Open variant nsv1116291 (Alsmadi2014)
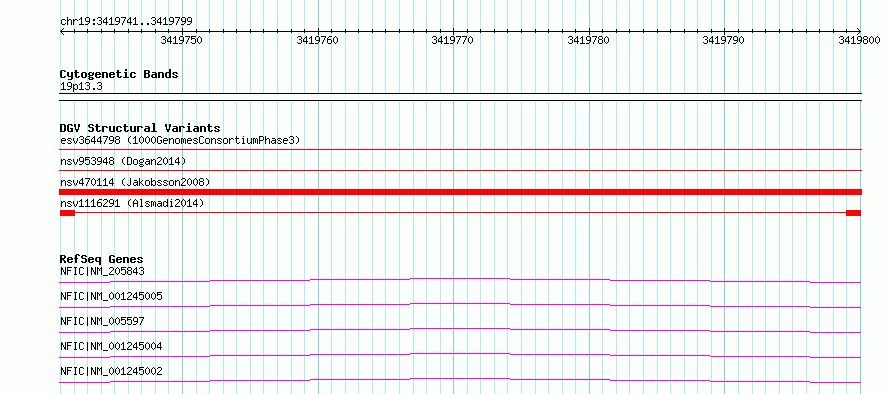The image size is (890, 394). tap(132, 203)
